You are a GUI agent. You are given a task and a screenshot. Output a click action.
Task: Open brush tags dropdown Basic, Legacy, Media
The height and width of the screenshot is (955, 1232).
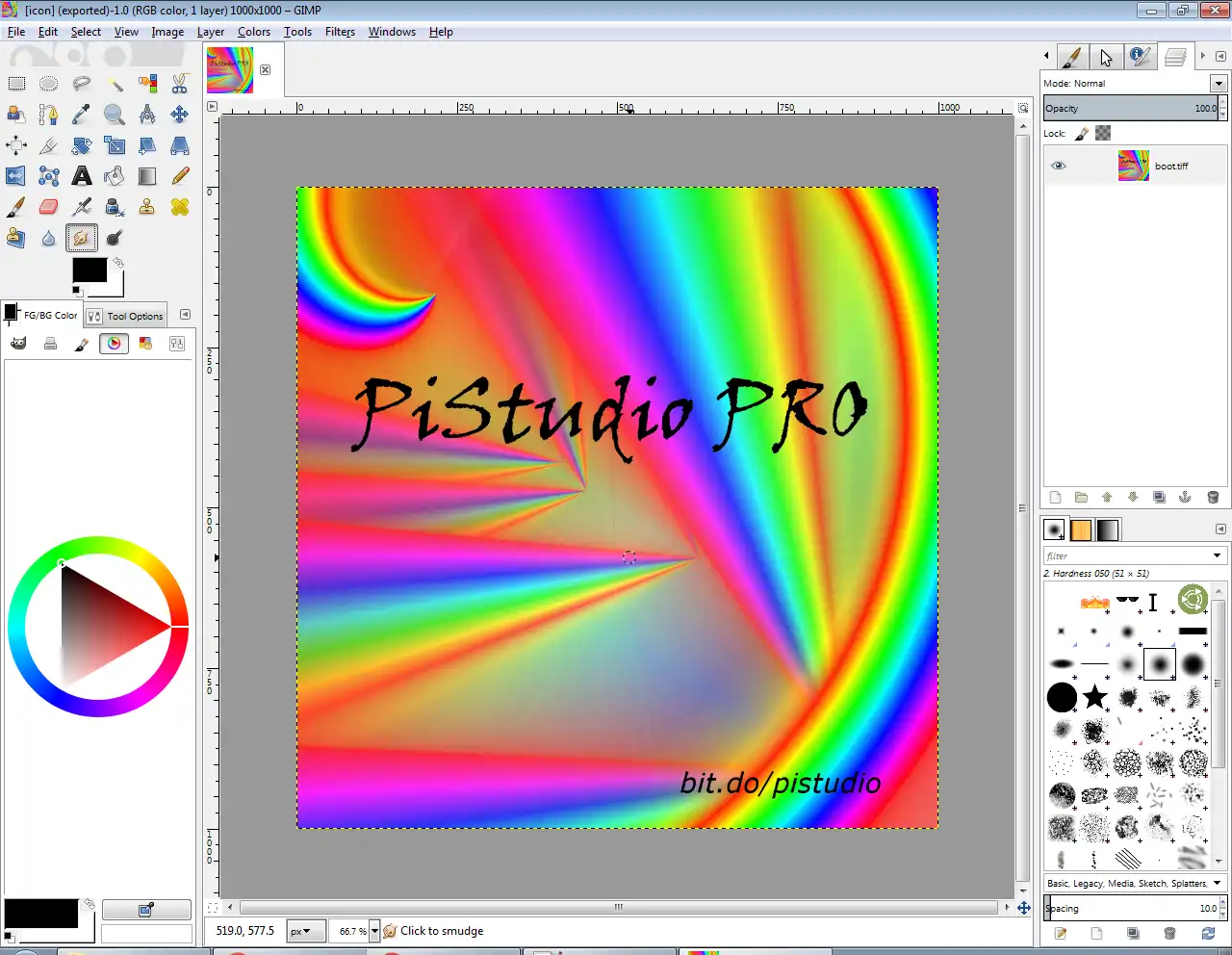point(1134,883)
